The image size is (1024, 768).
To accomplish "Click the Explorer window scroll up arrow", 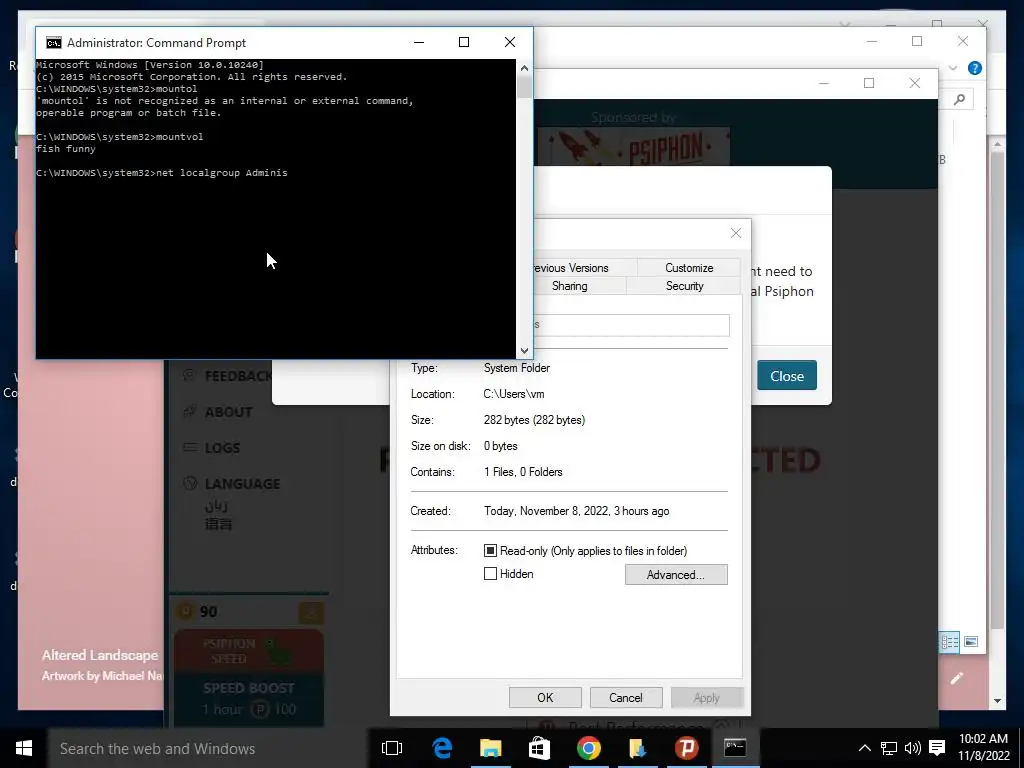I will tap(997, 144).
